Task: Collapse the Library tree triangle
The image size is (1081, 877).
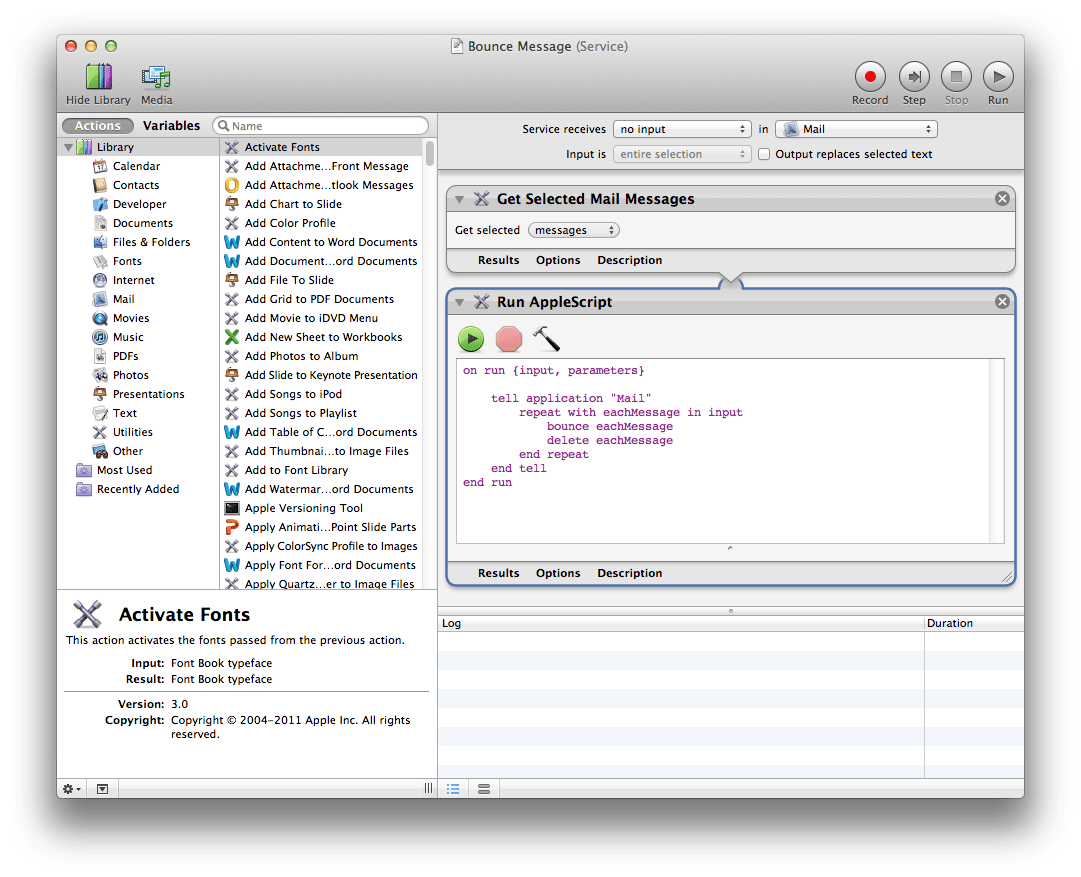Action: pyautogui.click(x=68, y=147)
